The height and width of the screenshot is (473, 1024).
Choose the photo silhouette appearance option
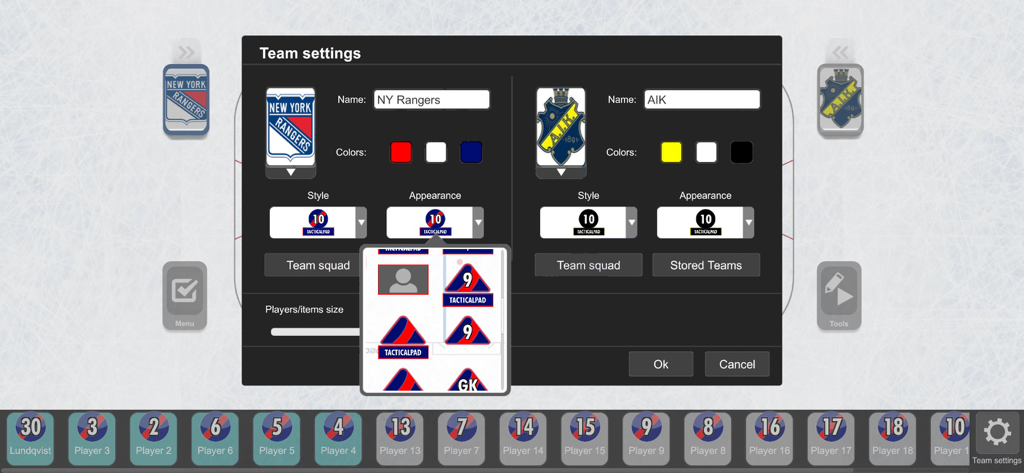pos(403,280)
